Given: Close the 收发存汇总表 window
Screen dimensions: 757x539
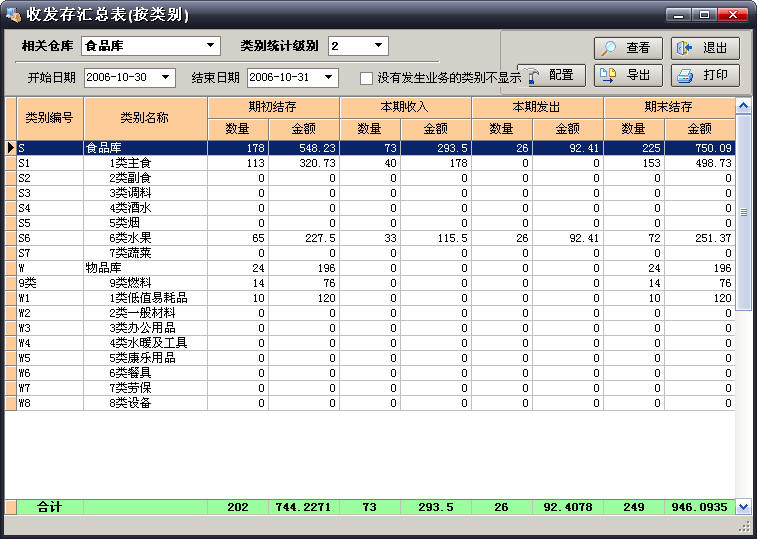Looking at the screenshot, I should [x=733, y=15].
